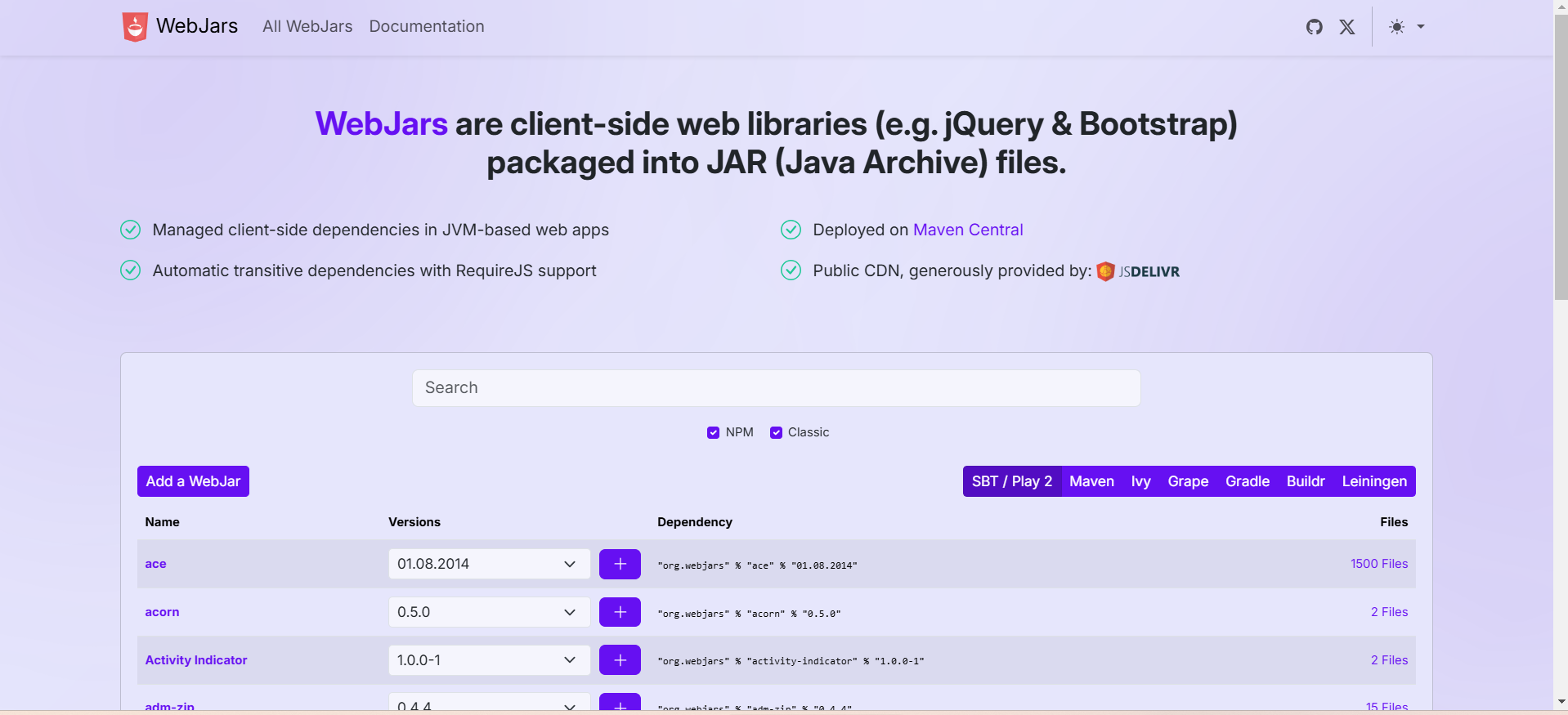
Task: Click the WebJars brand name in the navbar
Action: (197, 26)
